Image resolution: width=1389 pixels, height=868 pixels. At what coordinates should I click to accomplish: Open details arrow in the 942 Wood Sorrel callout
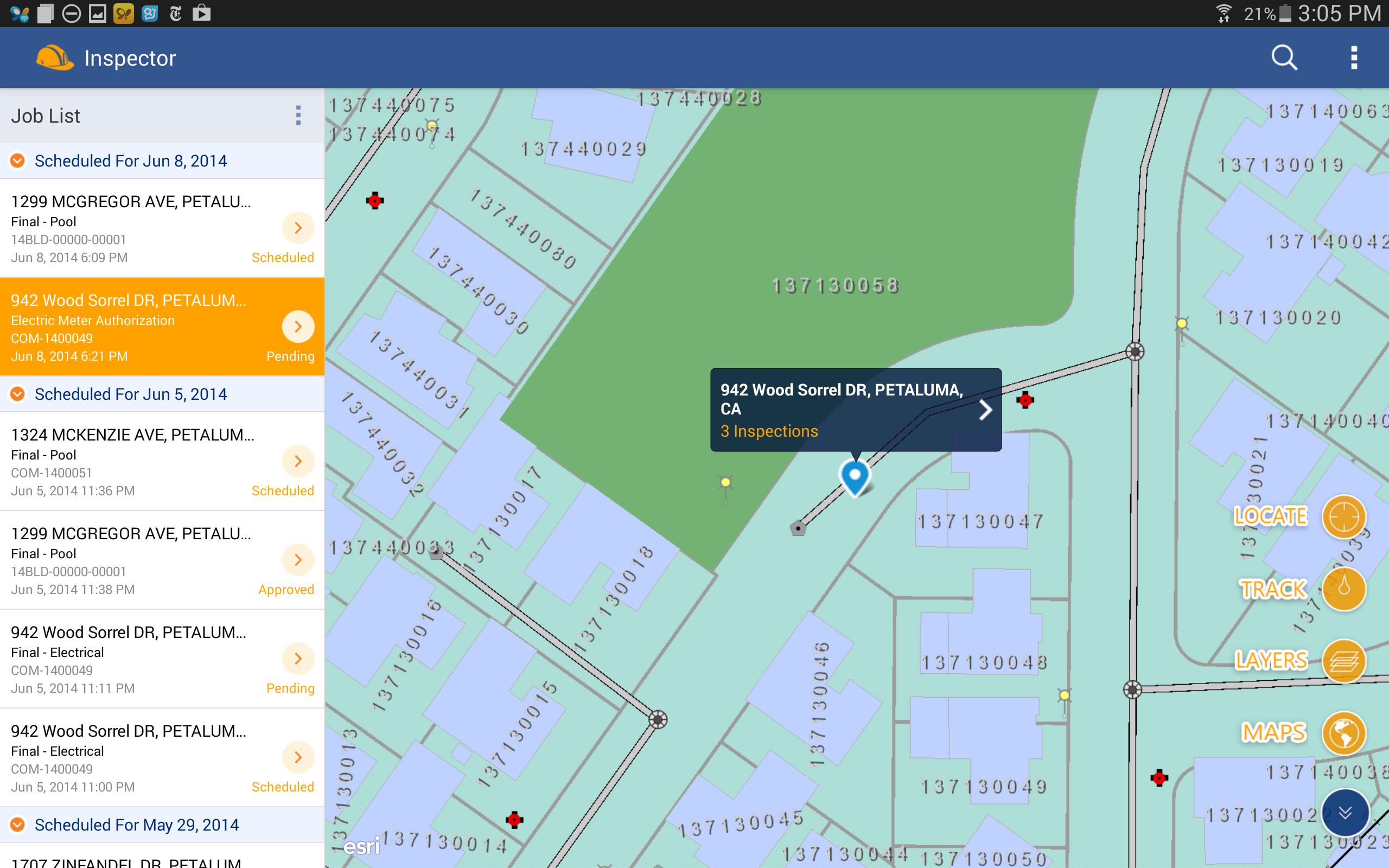click(x=985, y=409)
